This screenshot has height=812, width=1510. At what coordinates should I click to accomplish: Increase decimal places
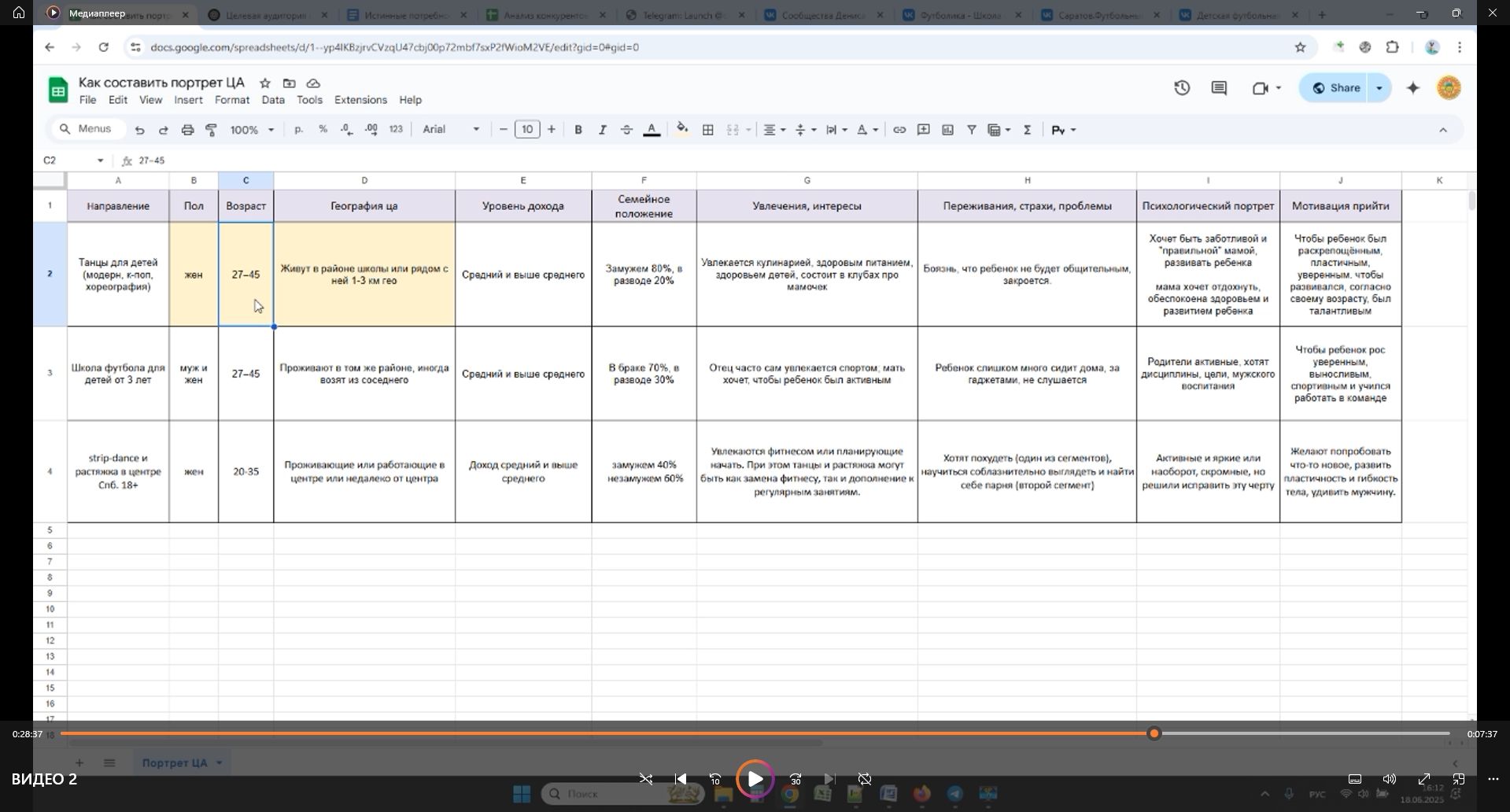point(371,130)
